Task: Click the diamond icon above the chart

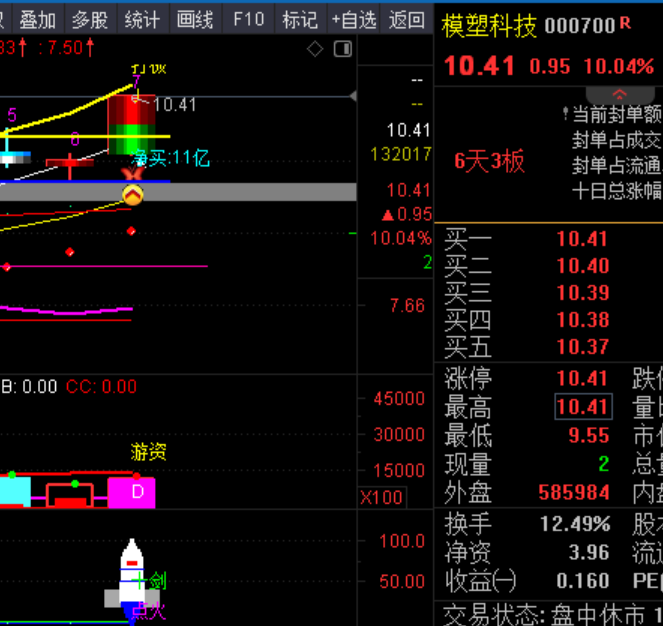Action: [315, 49]
